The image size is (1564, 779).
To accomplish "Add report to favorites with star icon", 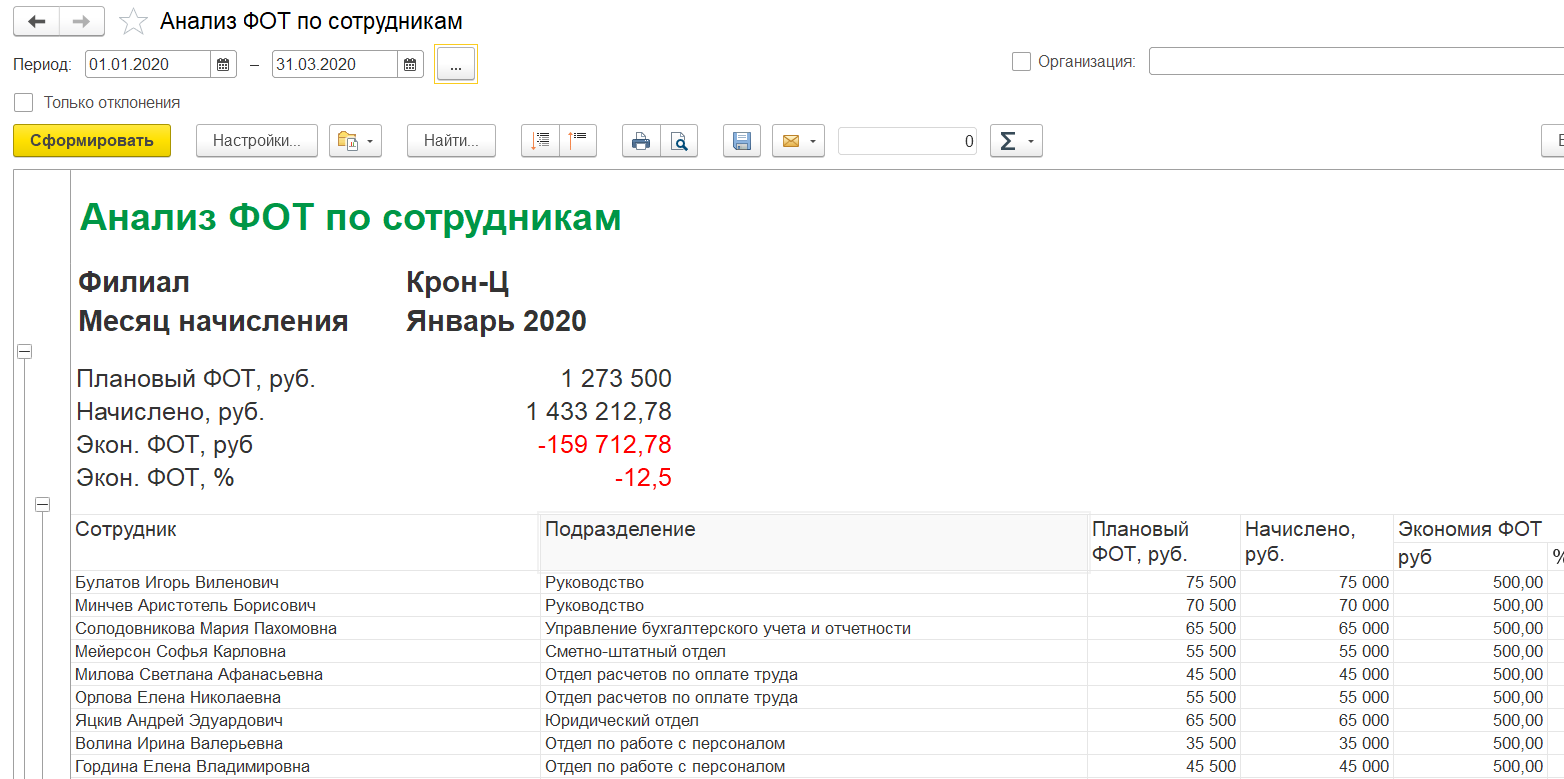I will [x=132, y=22].
